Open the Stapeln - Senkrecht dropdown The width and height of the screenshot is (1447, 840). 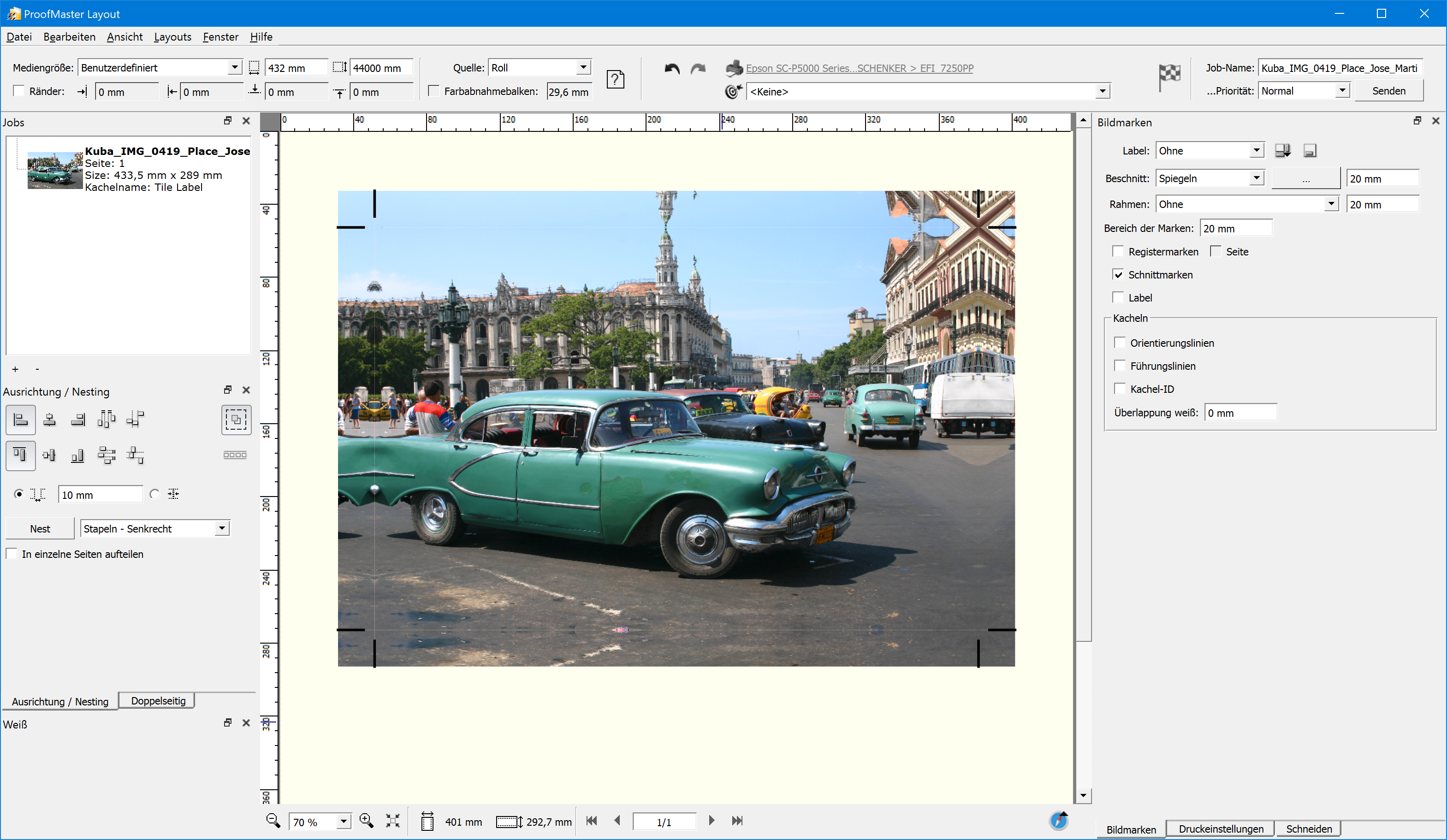[222, 528]
